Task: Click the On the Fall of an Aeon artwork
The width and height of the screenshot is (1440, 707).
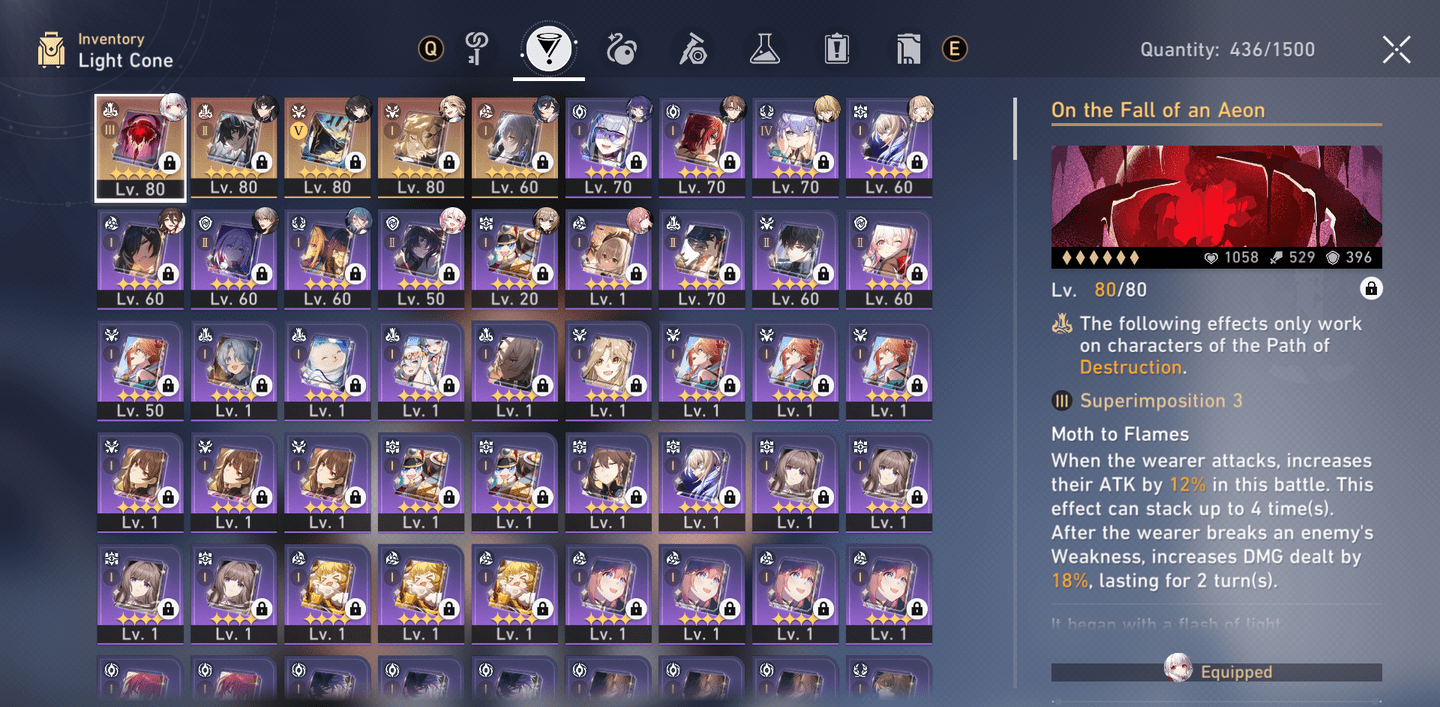Action: (x=1216, y=197)
